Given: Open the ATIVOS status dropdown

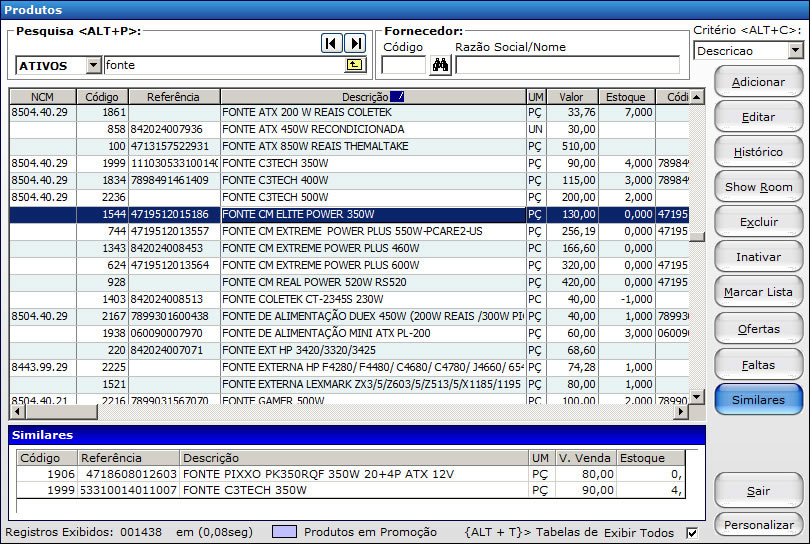Looking at the screenshot, I should (x=93, y=66).
